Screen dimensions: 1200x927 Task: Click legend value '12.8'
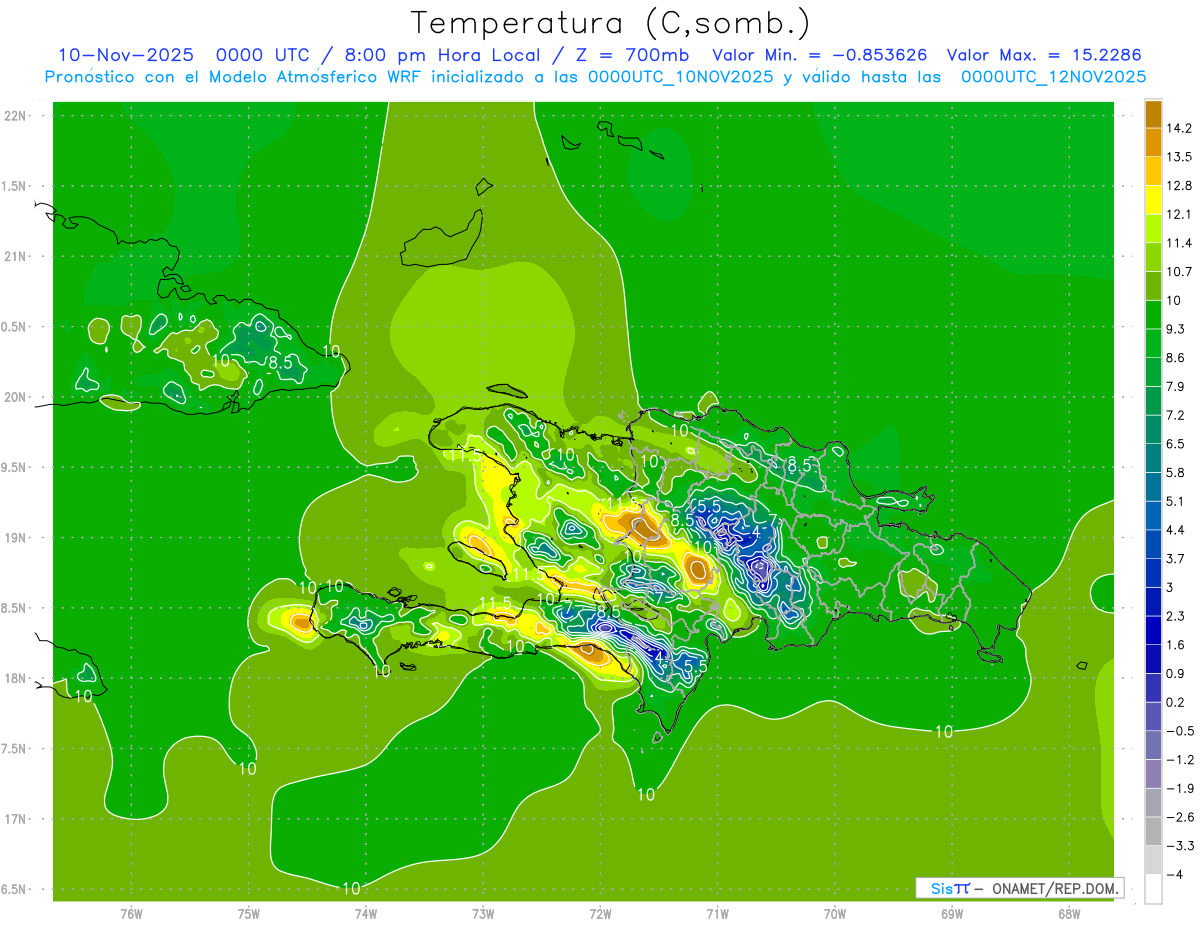coord(1178,186)
